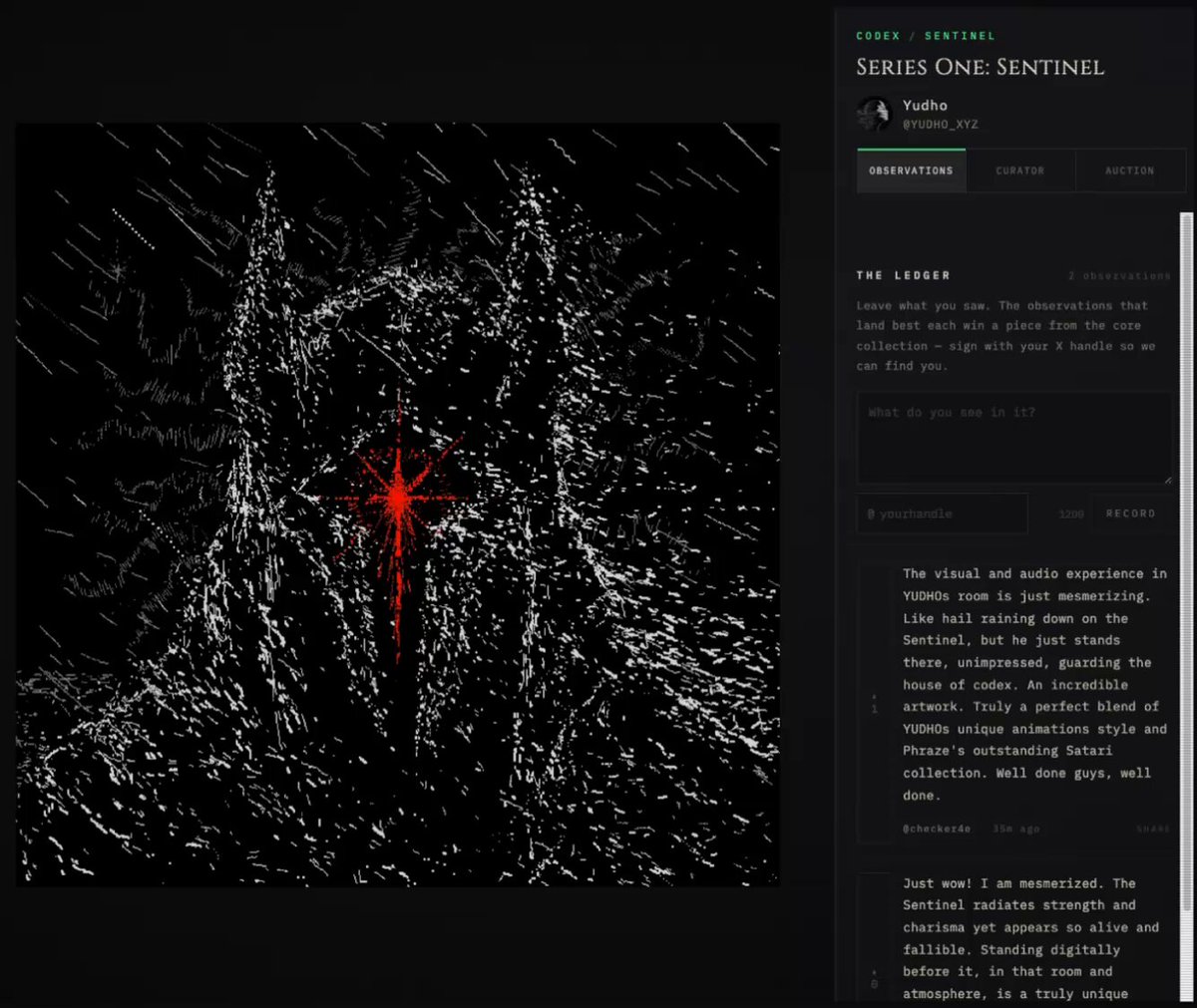The width and height of the screenshot is (1197, 1008).
Task: Click the SENTINEL breadcrumb
Action: [x=960, y=36]
